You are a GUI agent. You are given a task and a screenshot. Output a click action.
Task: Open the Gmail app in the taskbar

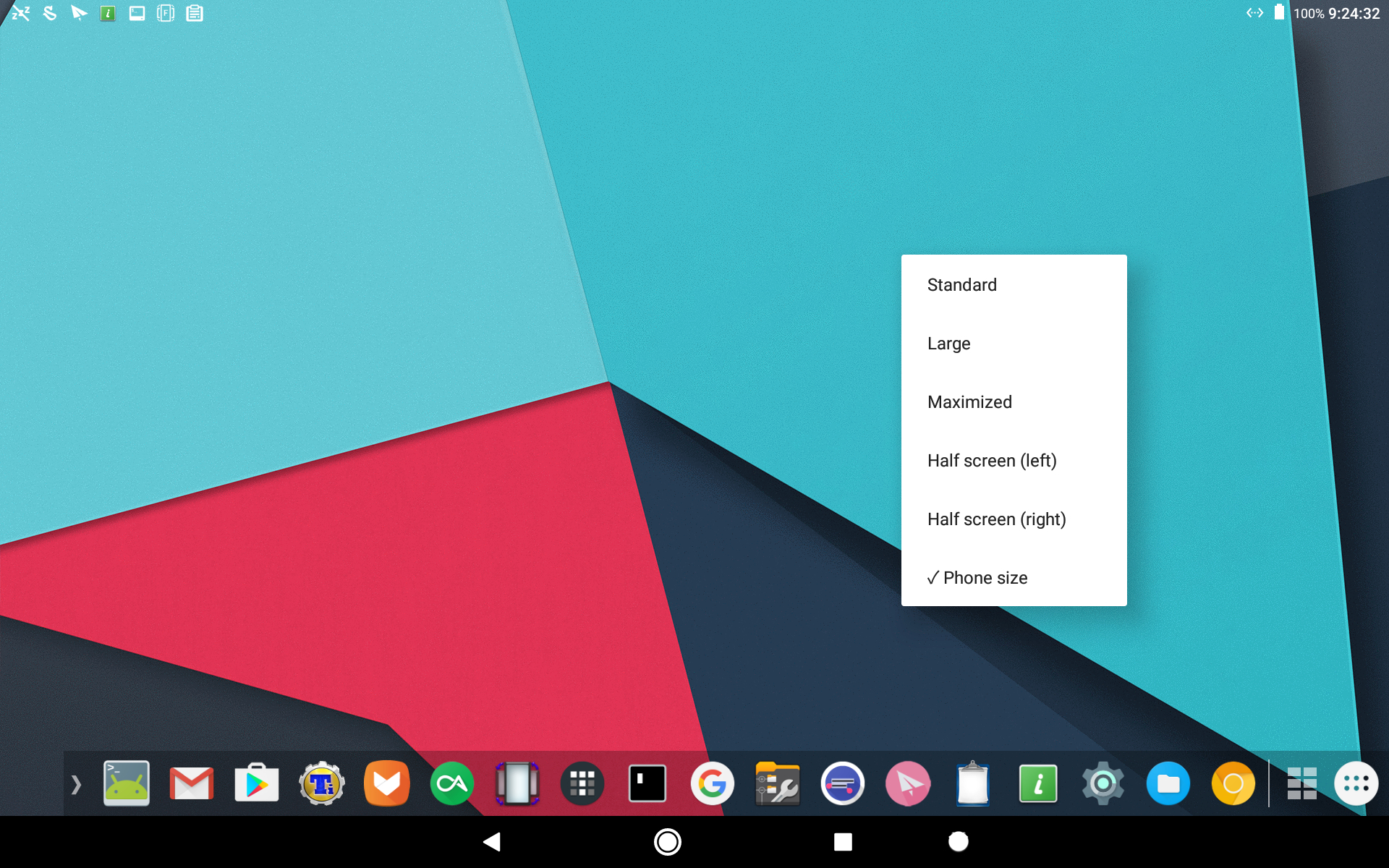pos(191,783)
